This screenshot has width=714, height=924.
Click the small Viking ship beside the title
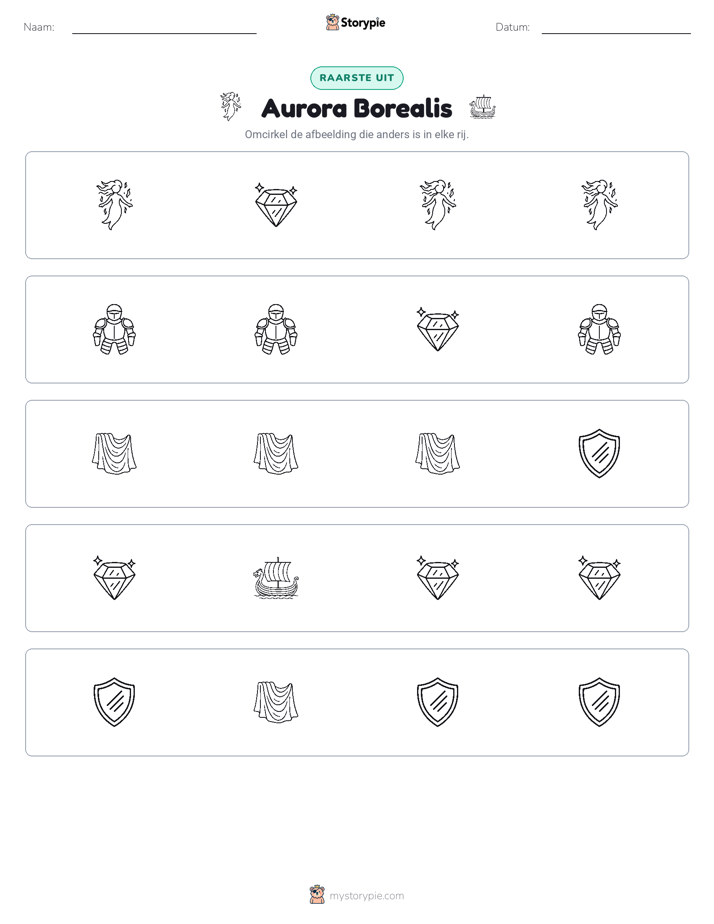pyautogui.click(x=482, y=107)
